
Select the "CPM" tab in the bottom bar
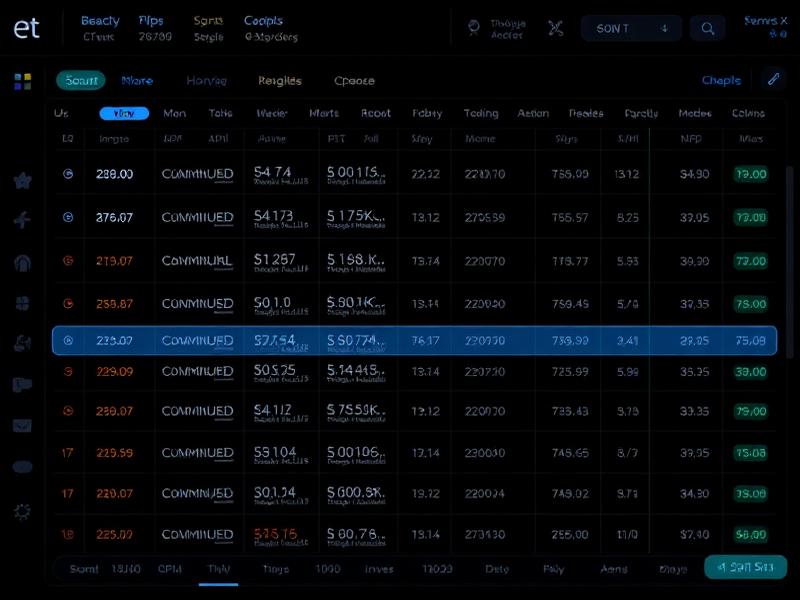point(169,569)
